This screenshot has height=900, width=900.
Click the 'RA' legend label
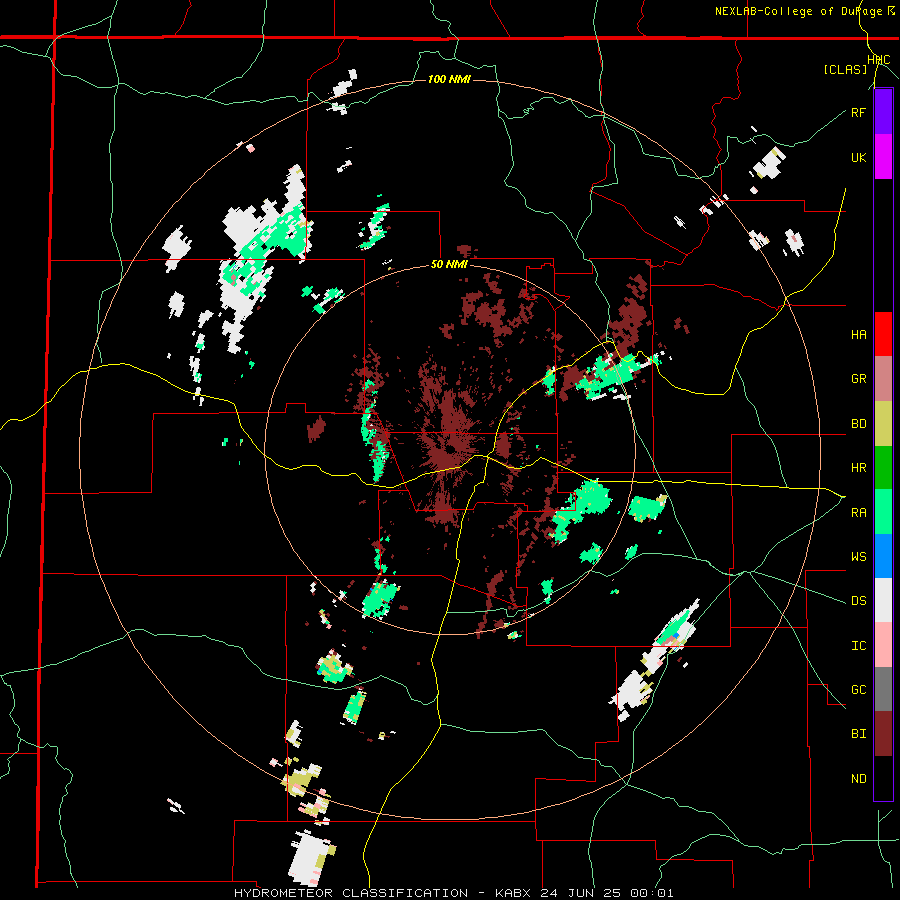click(858, 512)
